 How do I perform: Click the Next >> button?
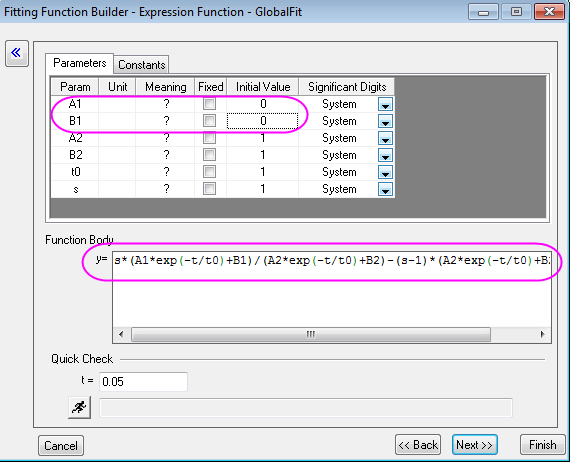point(474,445)
